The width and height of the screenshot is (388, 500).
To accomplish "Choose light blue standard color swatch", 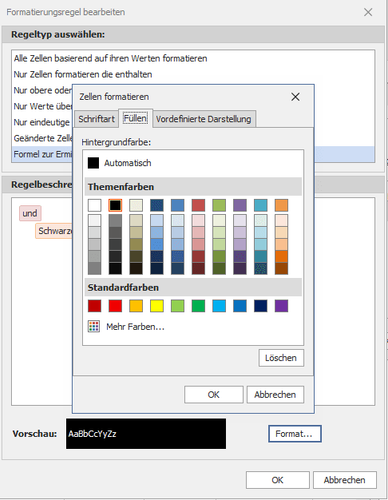I will point(219,306).
